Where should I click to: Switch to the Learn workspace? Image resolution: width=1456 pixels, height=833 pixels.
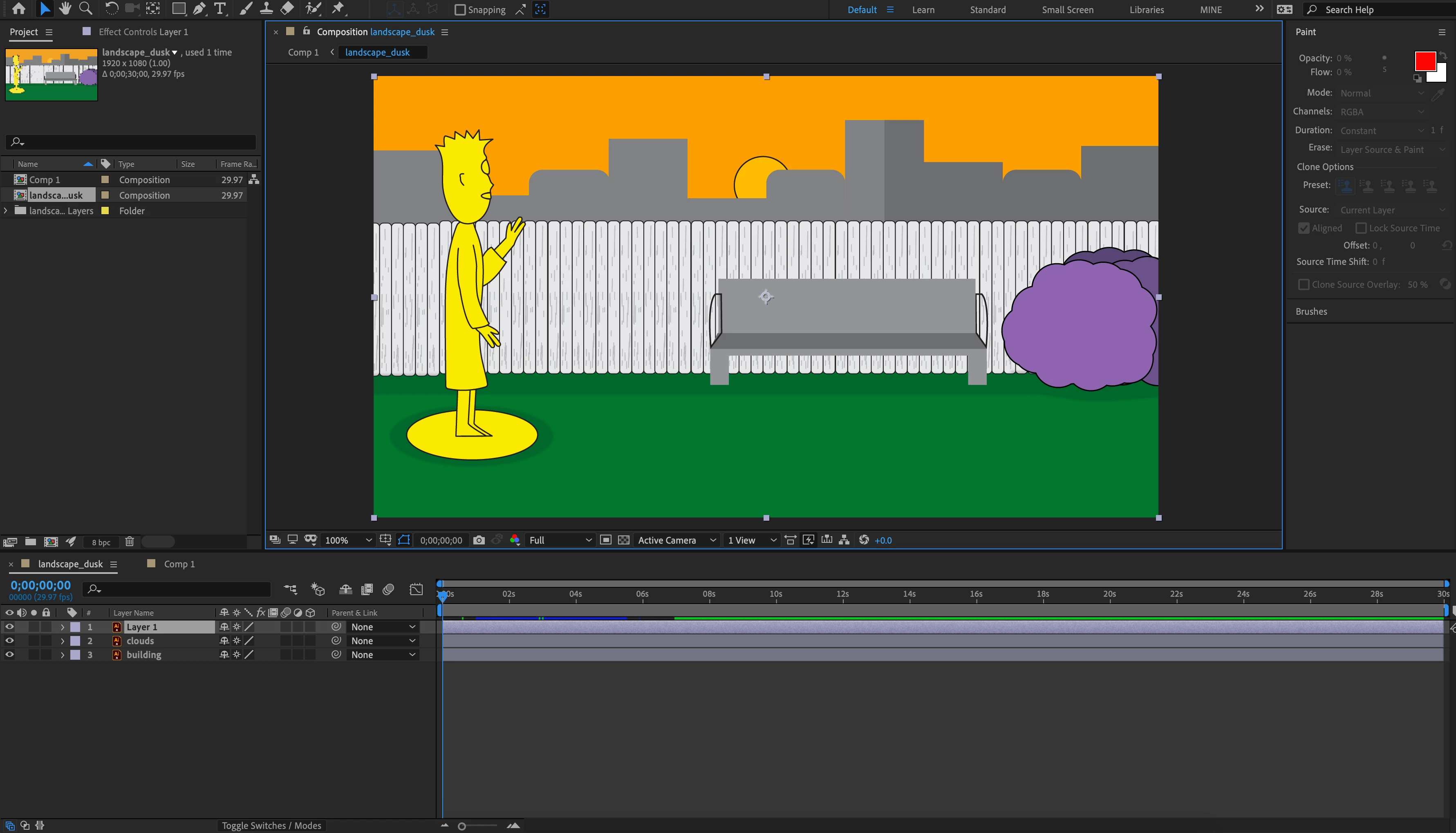pos(923,10)
